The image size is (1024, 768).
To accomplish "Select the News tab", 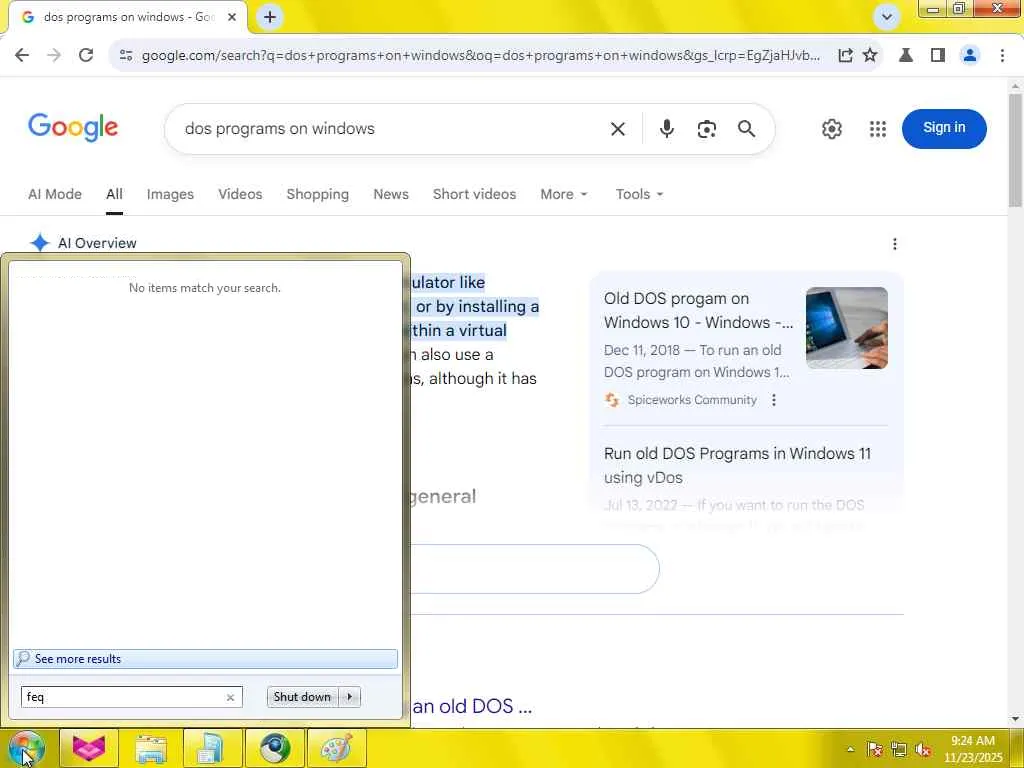I will [x=391, y=195].
